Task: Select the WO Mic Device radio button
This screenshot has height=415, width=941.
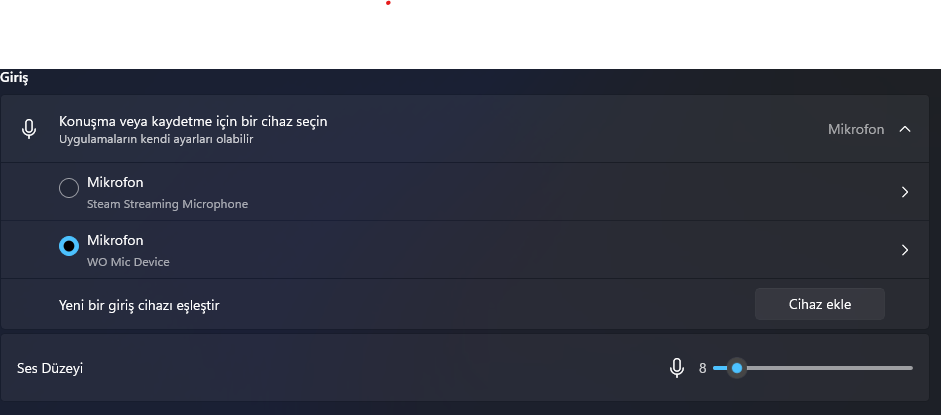Action: coord(69,246)
